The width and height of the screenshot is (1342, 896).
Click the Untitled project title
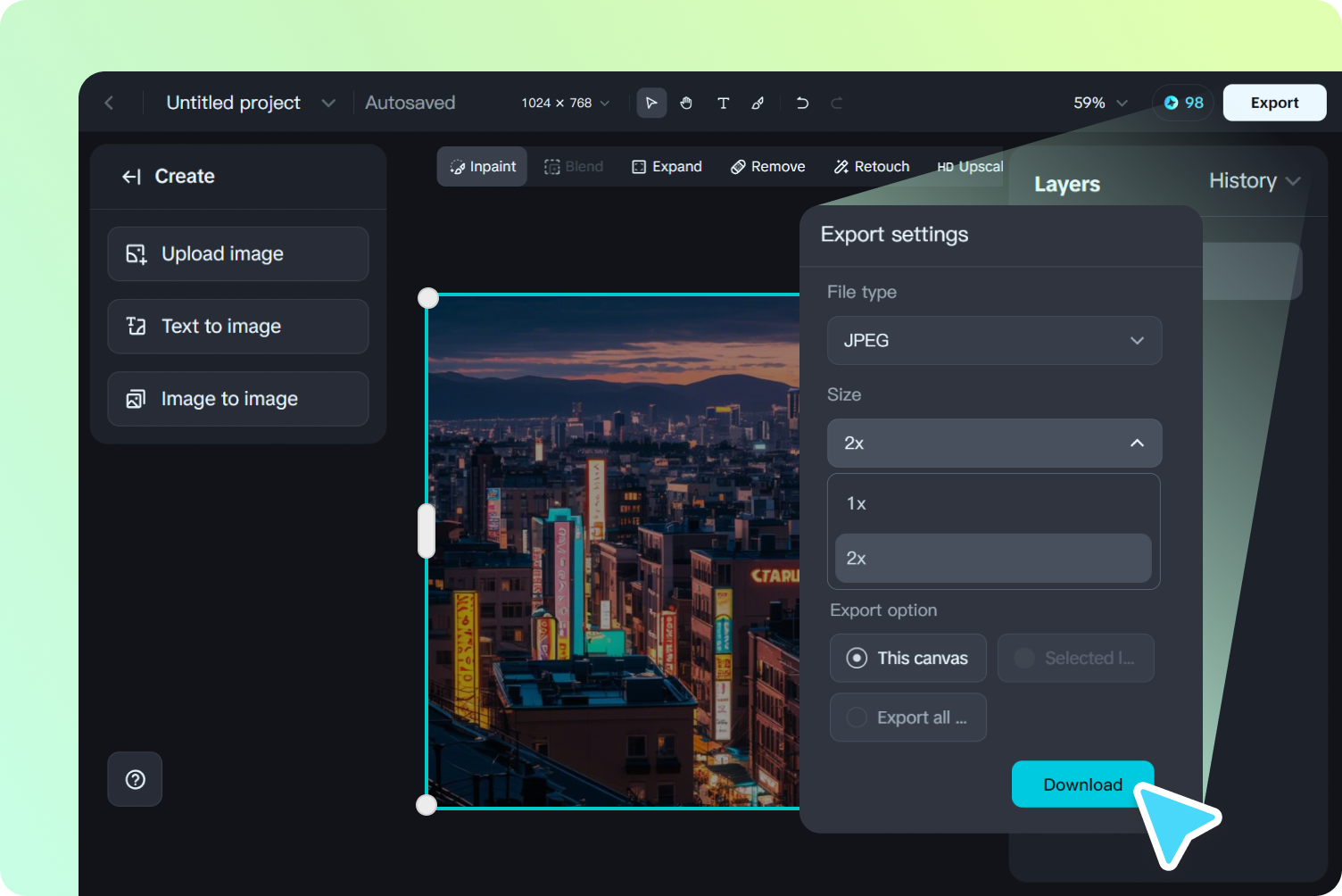click(233, 103)
